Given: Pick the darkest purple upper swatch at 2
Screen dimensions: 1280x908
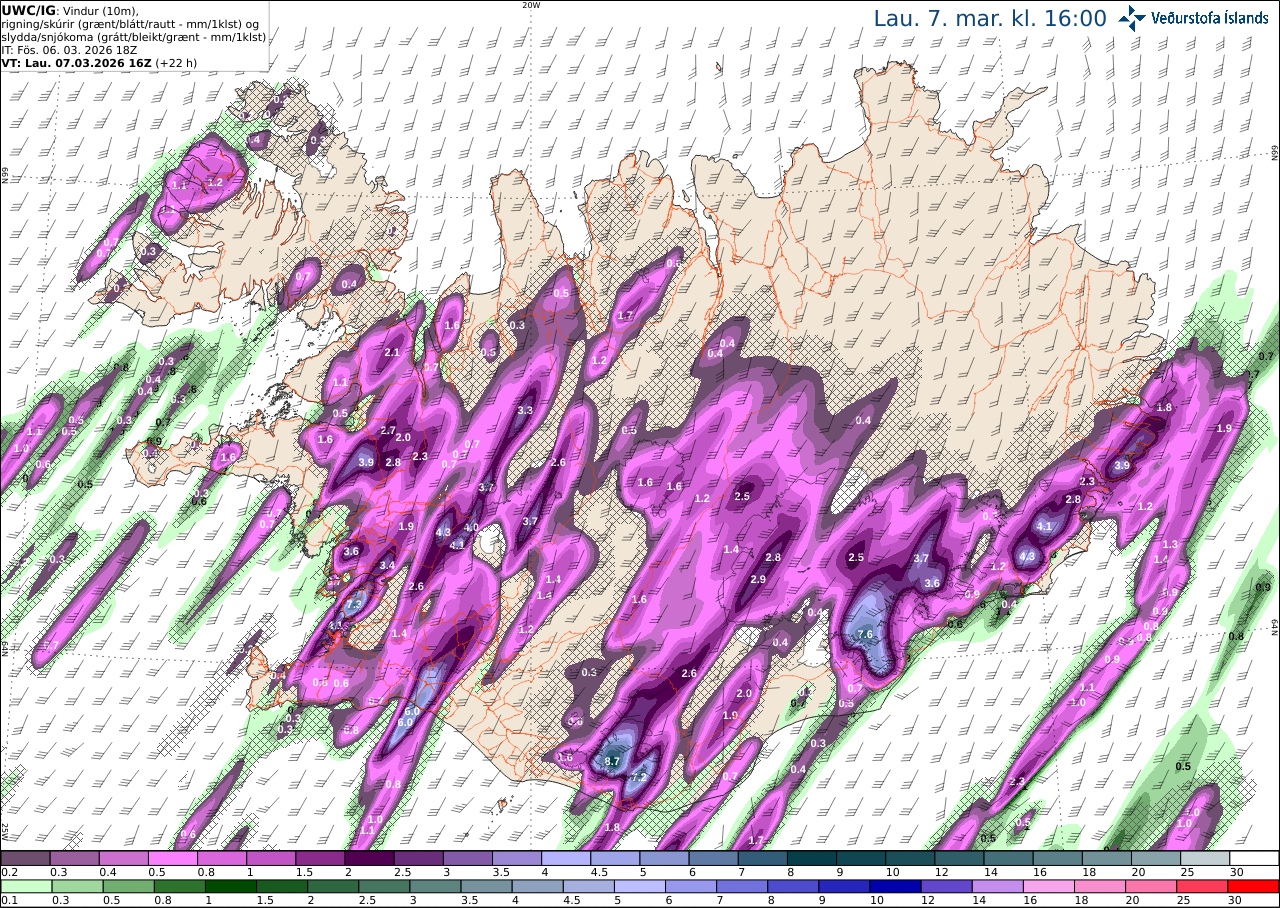Looking at the screenshot, I should (x=369, y=858).
